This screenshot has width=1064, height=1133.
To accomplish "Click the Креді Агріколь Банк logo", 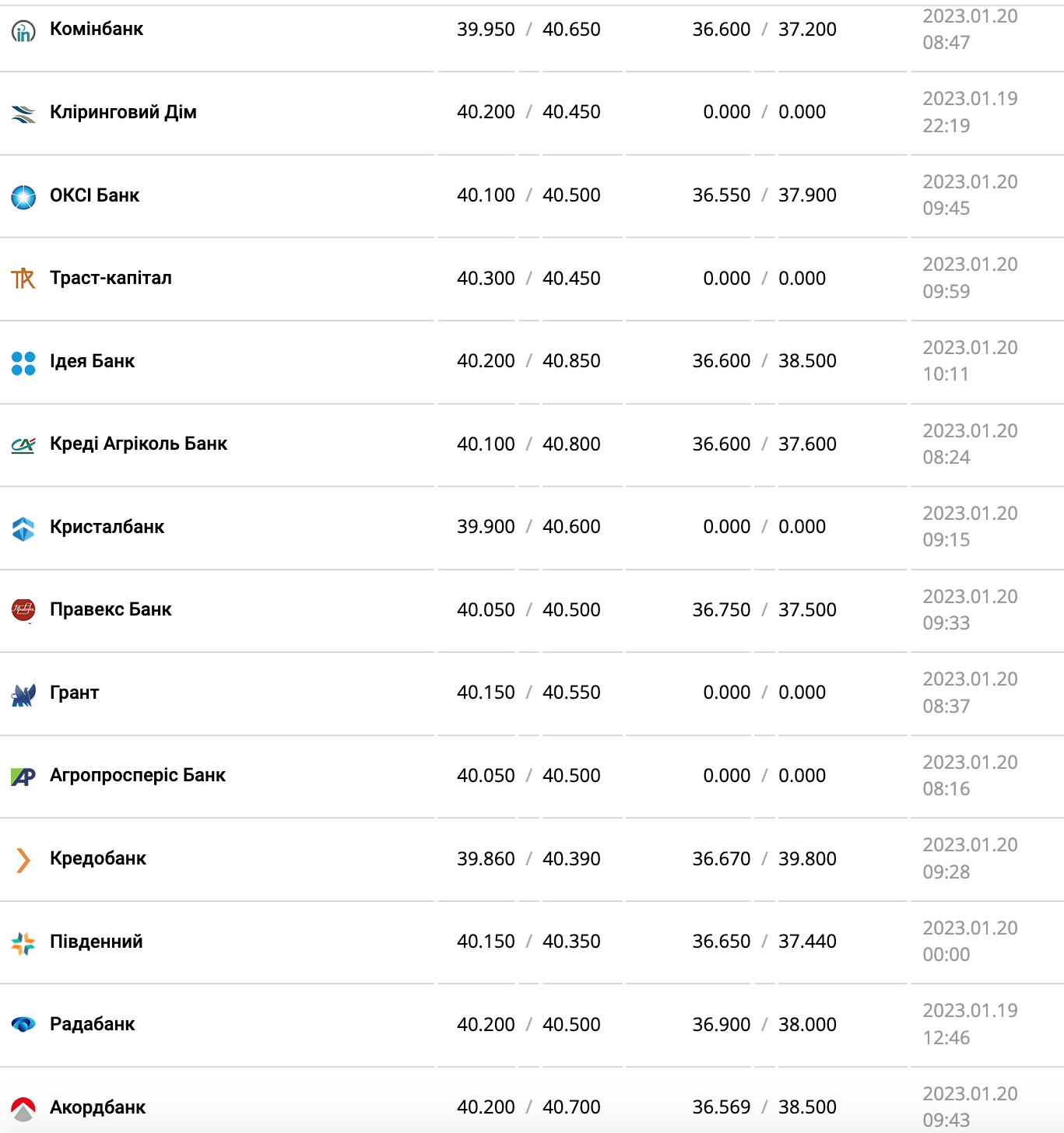I will coord(23,445).
